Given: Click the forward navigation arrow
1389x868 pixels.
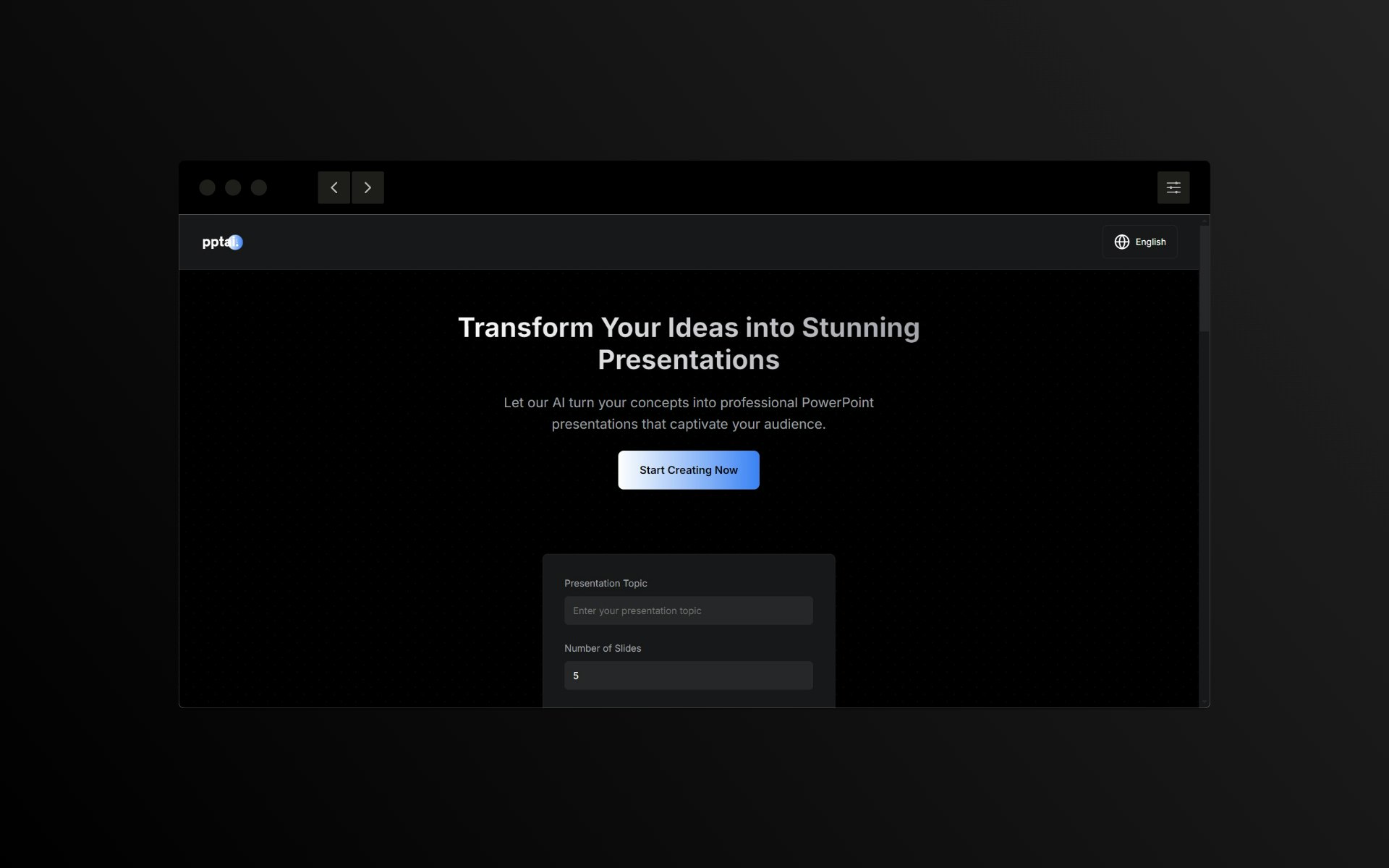Looking at the screenshot, I should point(368,187).
